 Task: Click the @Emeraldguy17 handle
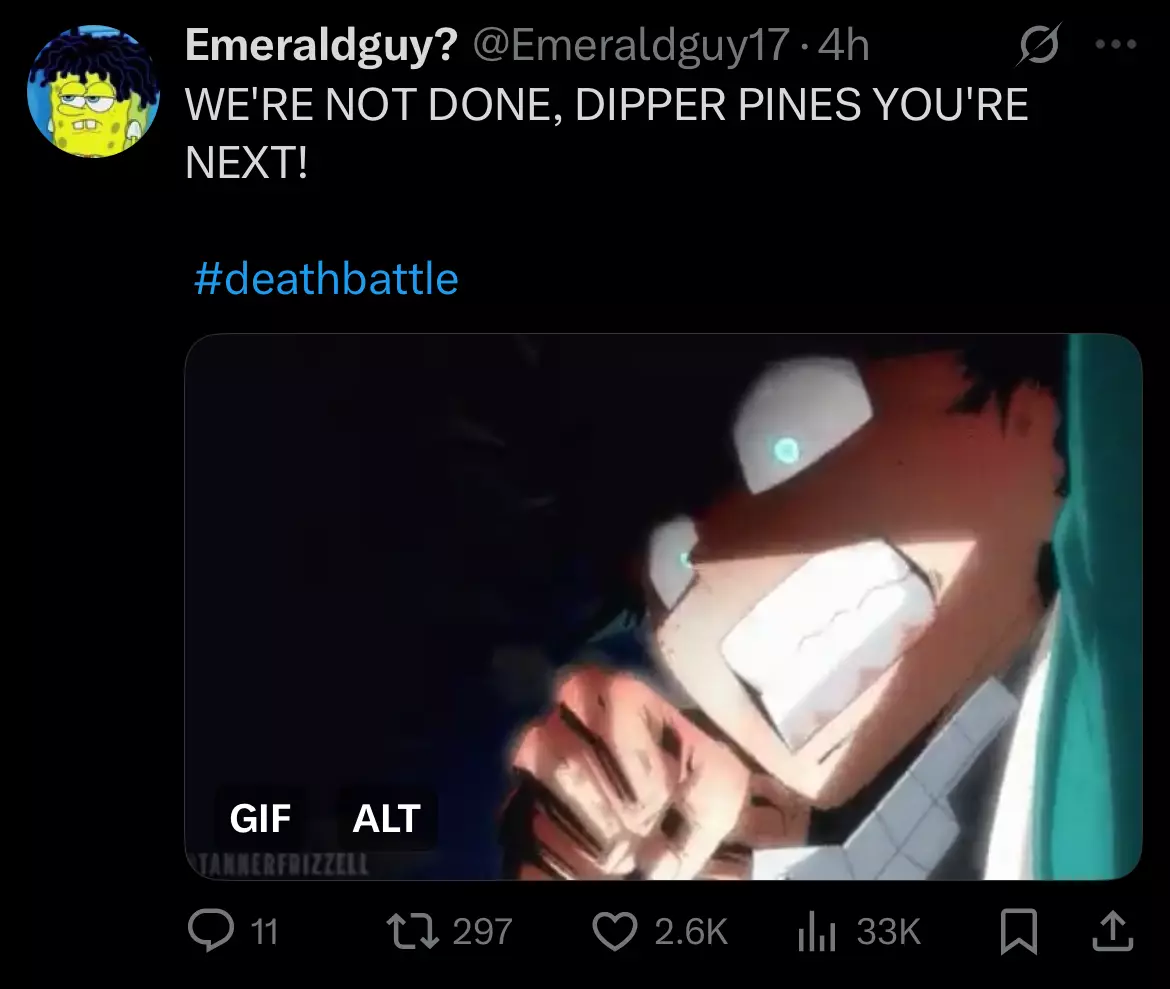click(x=631, y=45)
